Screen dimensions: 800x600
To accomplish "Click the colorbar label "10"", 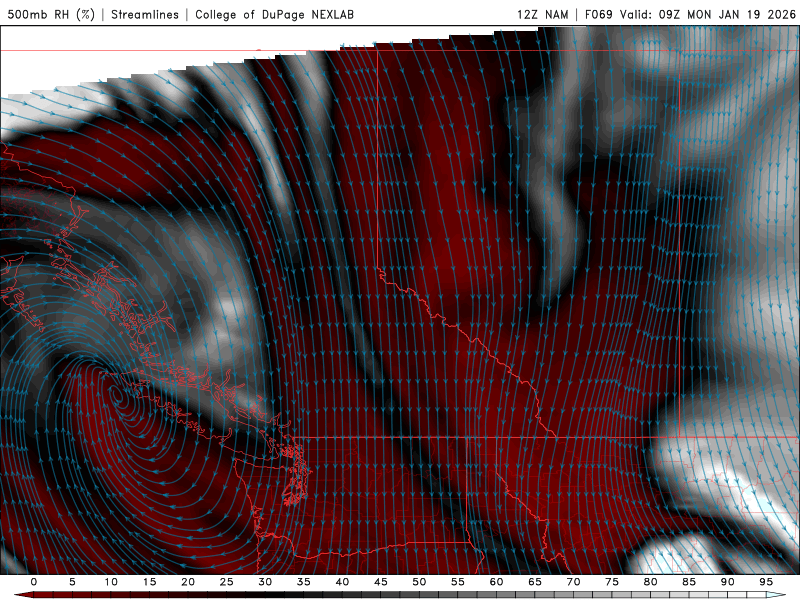I will 111,582.
